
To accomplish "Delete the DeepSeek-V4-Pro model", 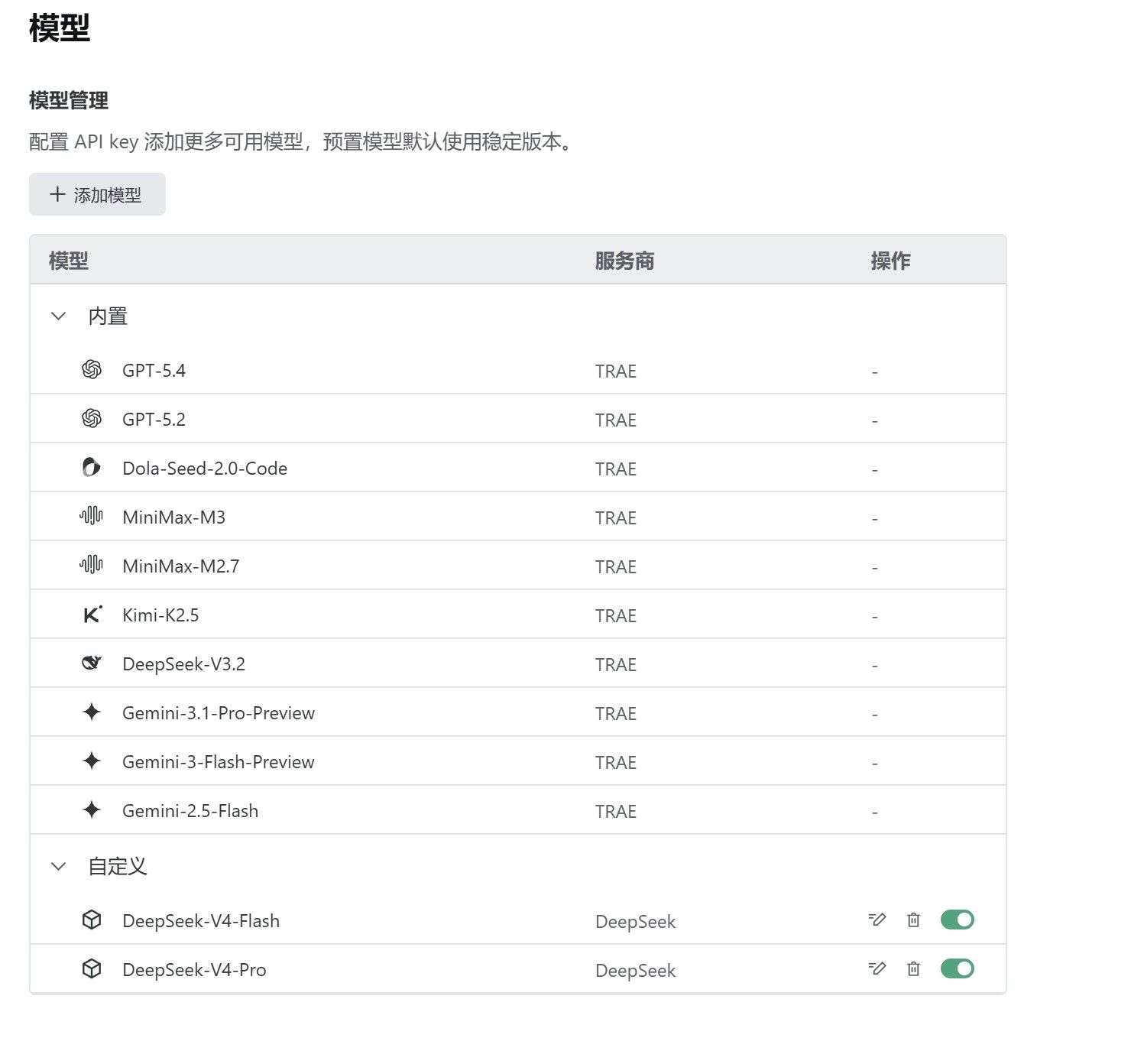I will (913, 968).
